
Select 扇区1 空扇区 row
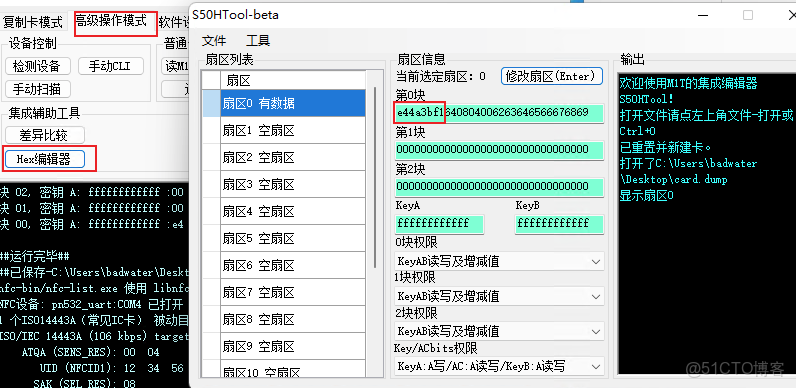[x=293, y=131]
